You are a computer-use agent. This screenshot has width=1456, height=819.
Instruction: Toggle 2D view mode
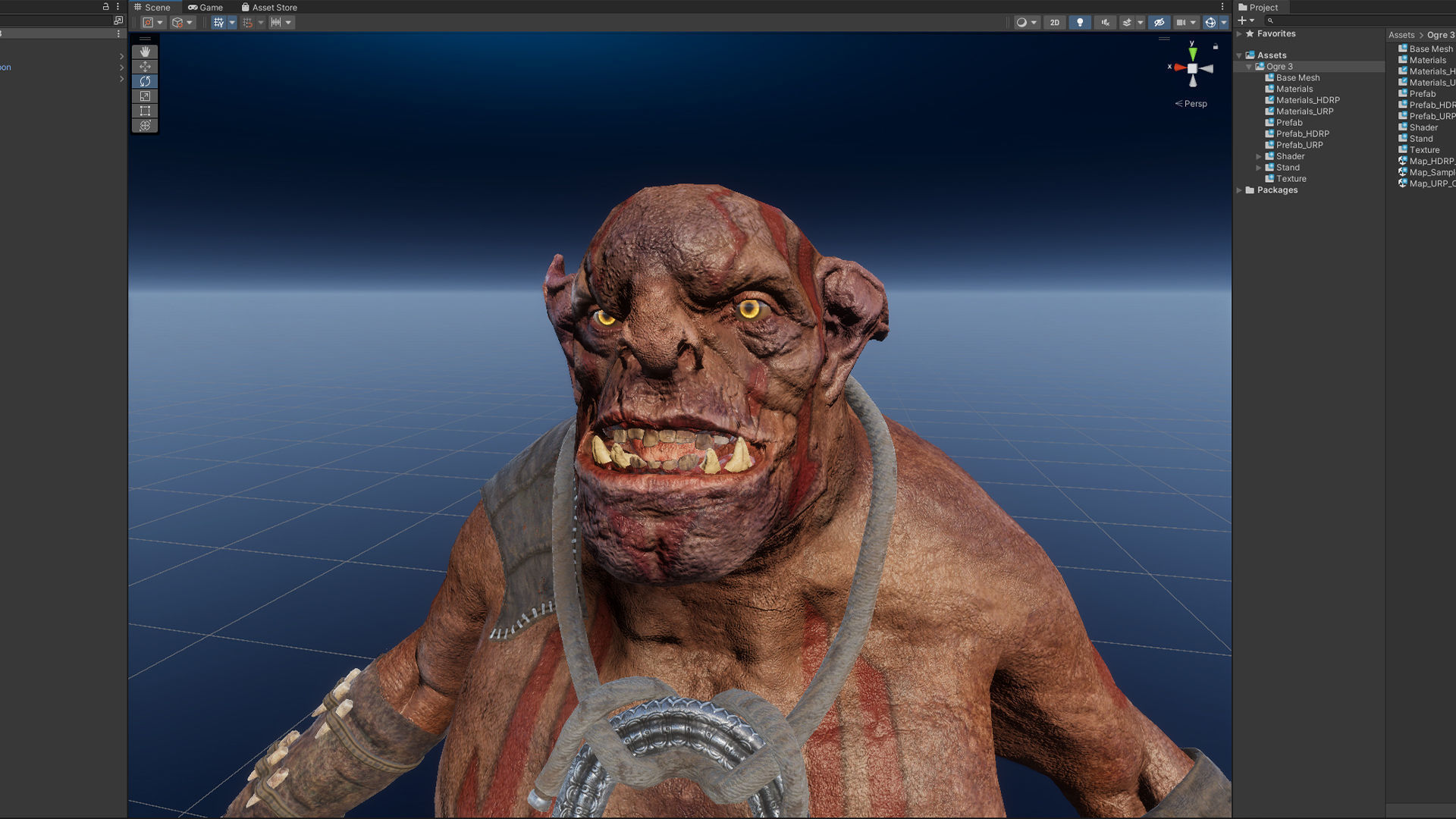click(x=1055, y=23)
